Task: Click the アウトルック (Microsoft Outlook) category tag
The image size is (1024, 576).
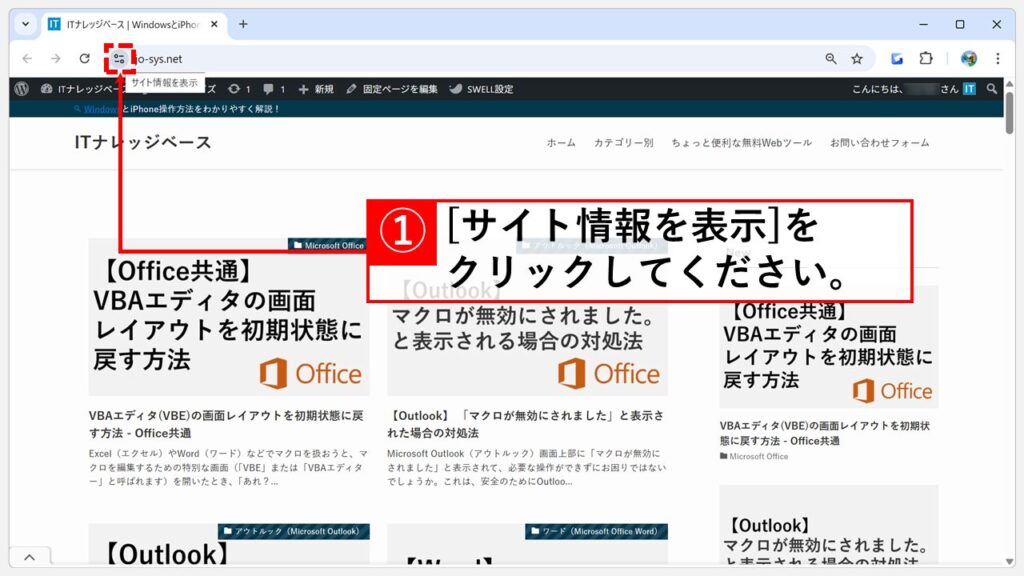Action: [x=294, y=531]
